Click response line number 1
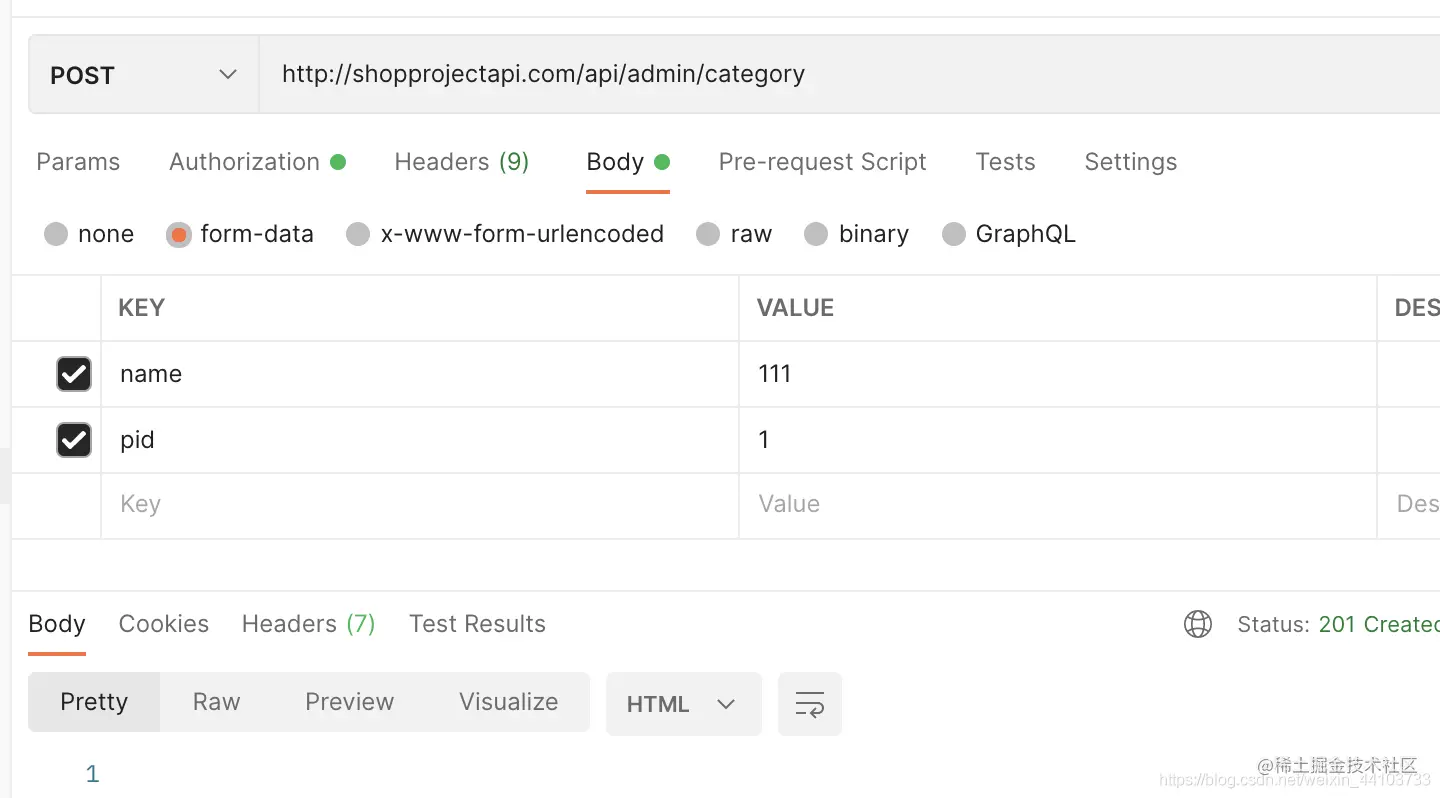The width and height of the screenshot is (1440, 798). [92, 773]
